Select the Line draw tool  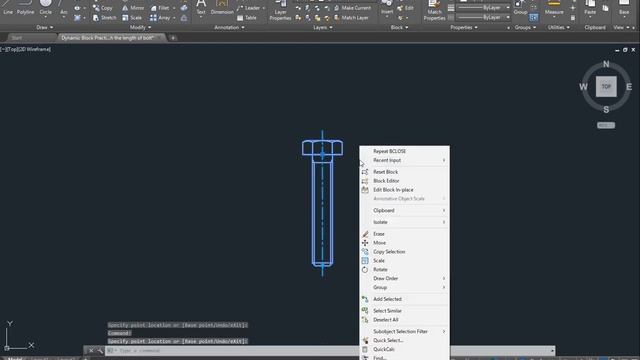(8, 8)
